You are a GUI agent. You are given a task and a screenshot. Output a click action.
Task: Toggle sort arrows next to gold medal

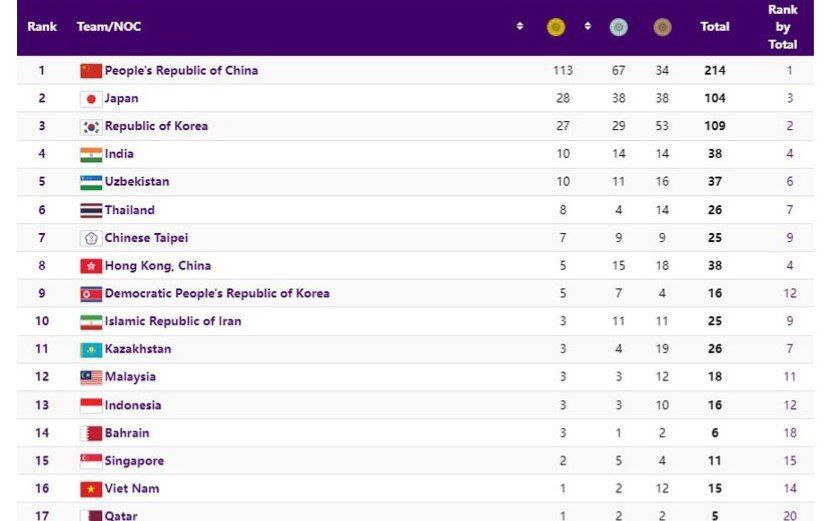(588, 26)
